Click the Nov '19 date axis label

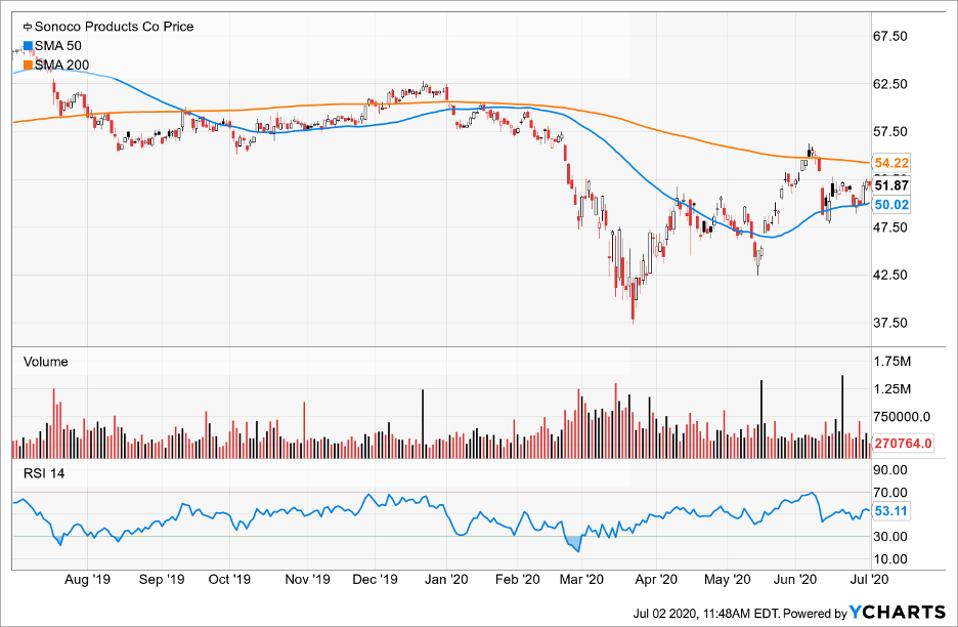307,579
